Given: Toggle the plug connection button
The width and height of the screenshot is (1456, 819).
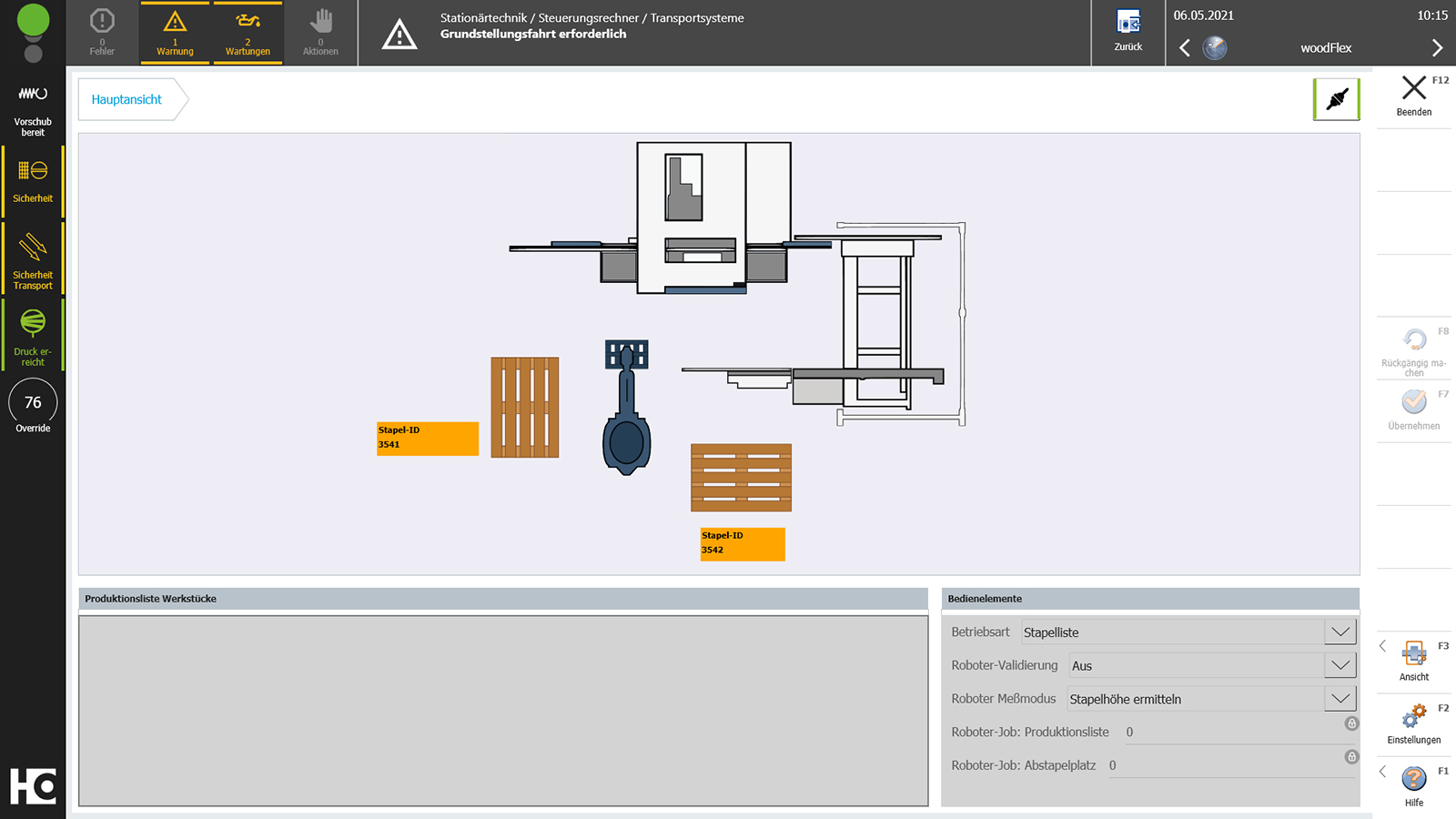Looking at the screenshot, I should pos(1336,99).
